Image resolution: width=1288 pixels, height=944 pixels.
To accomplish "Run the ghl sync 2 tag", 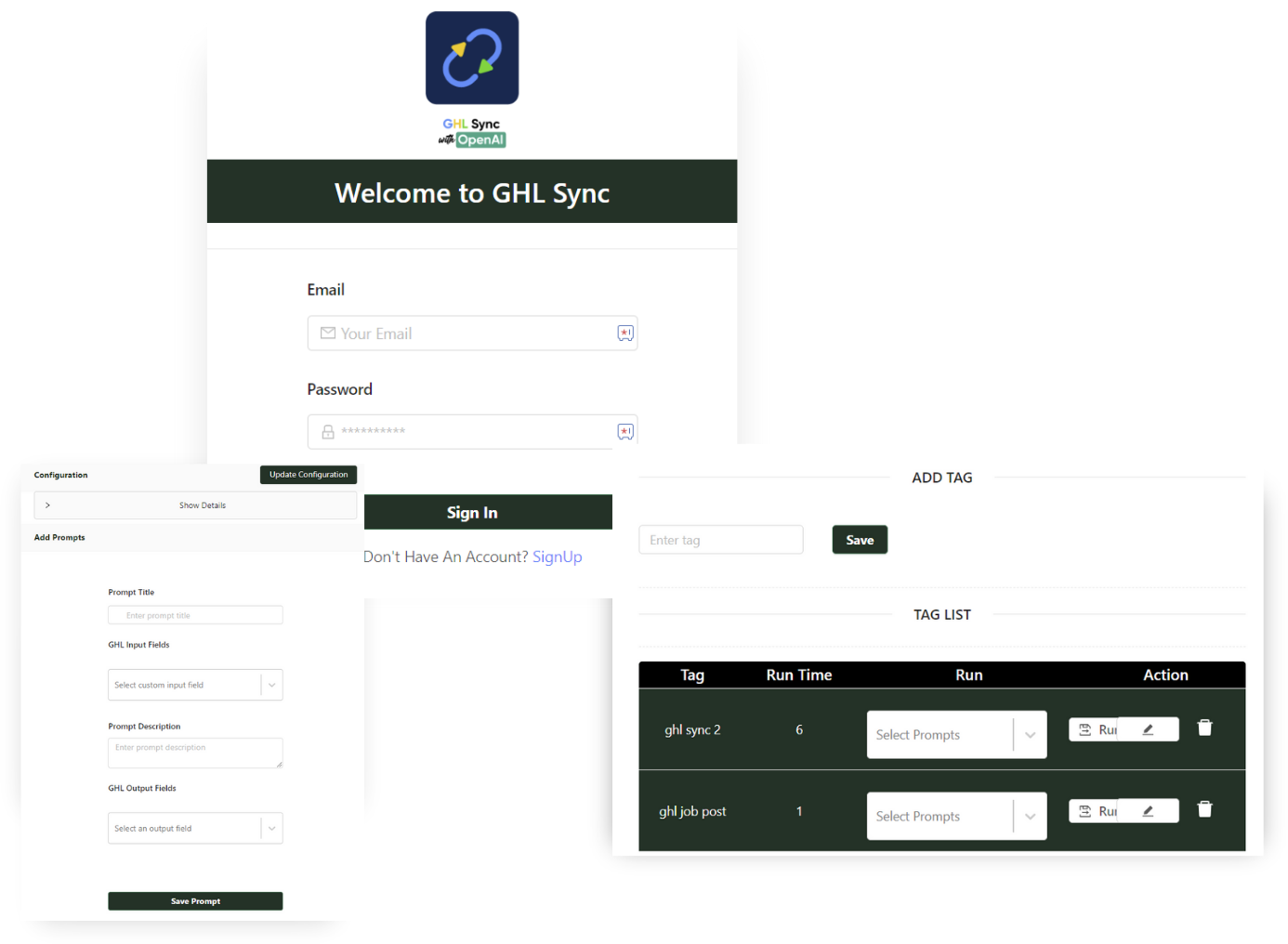I will point(1094,729).
